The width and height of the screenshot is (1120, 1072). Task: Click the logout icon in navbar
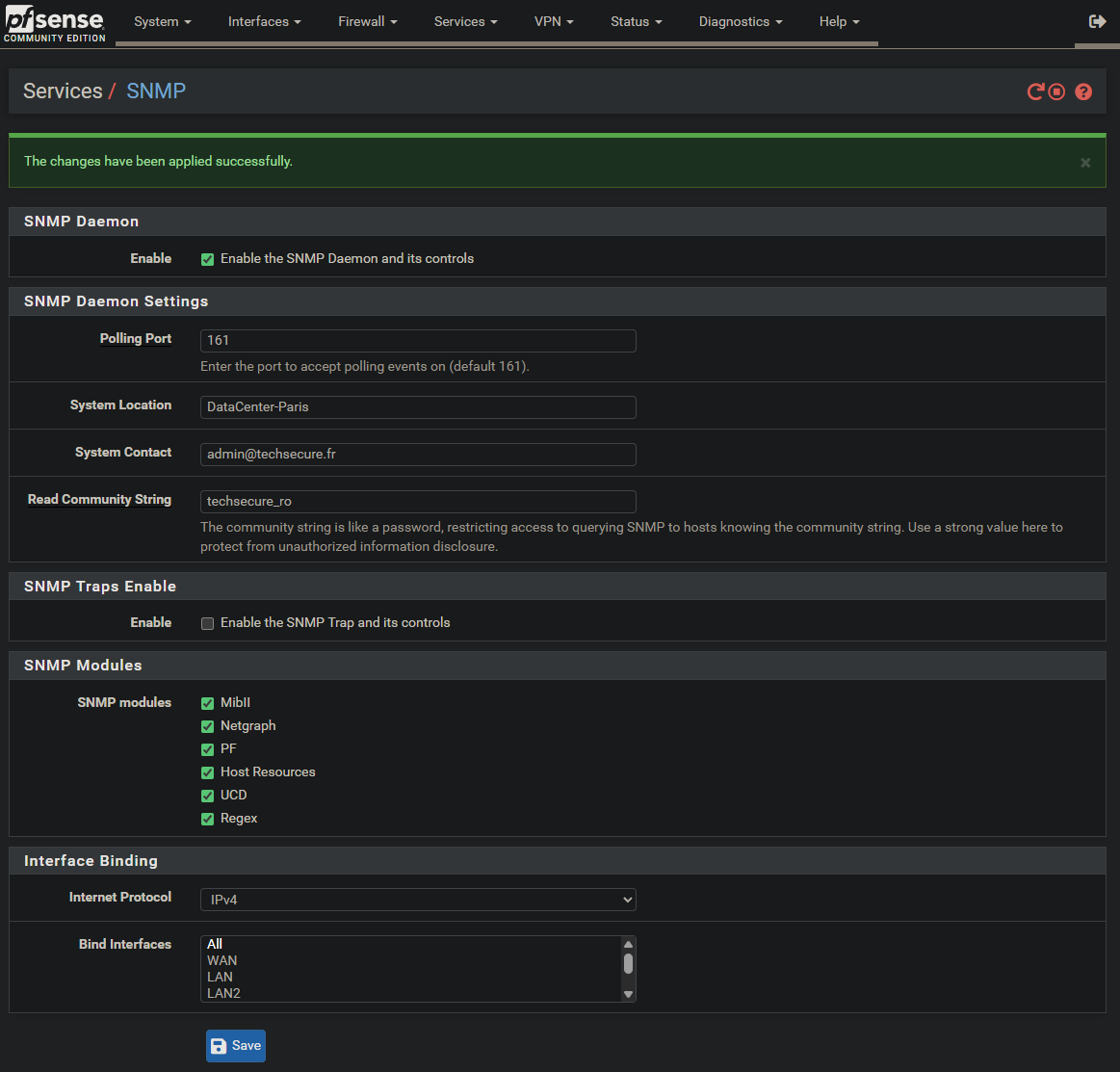click(x=1097, y=21)
